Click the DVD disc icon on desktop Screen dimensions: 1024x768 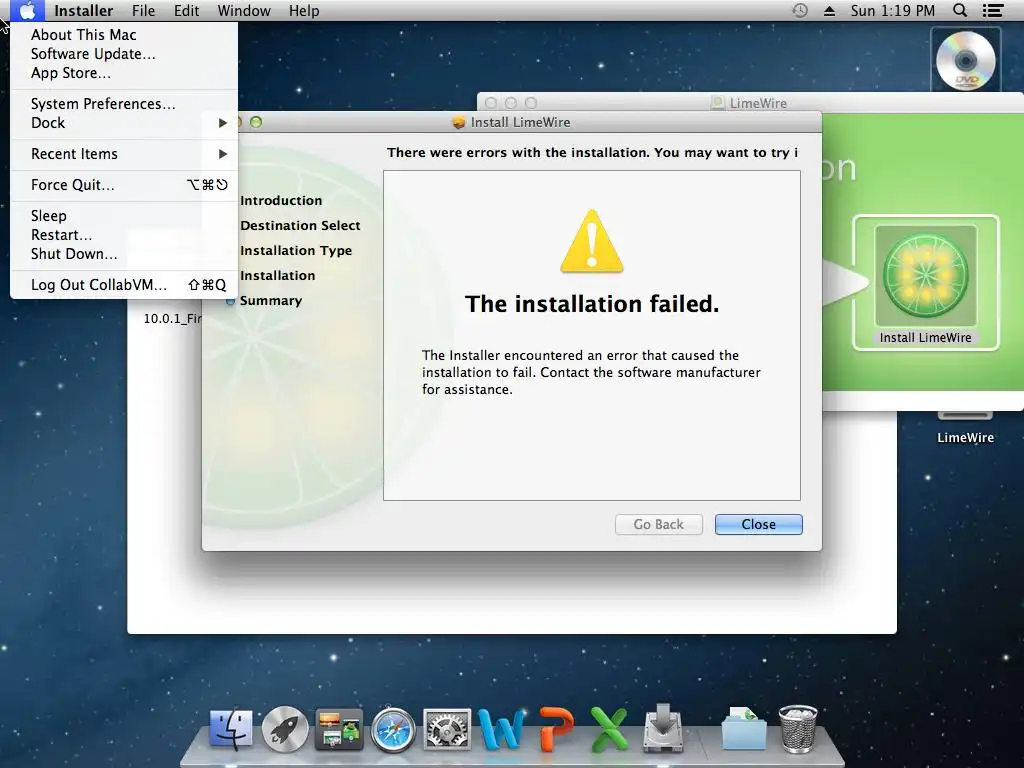coord(965,61)
